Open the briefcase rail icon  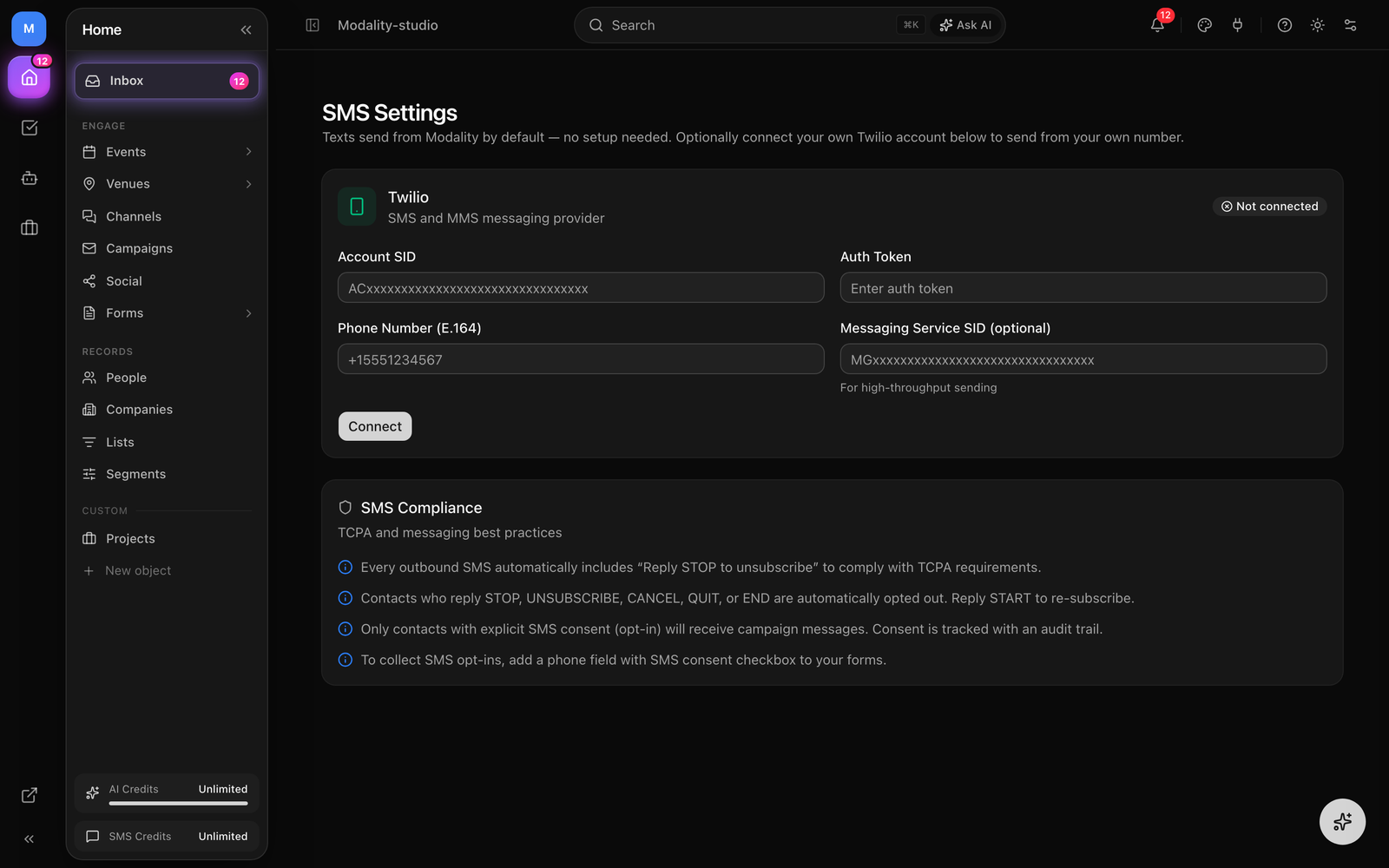pos(29,227)
